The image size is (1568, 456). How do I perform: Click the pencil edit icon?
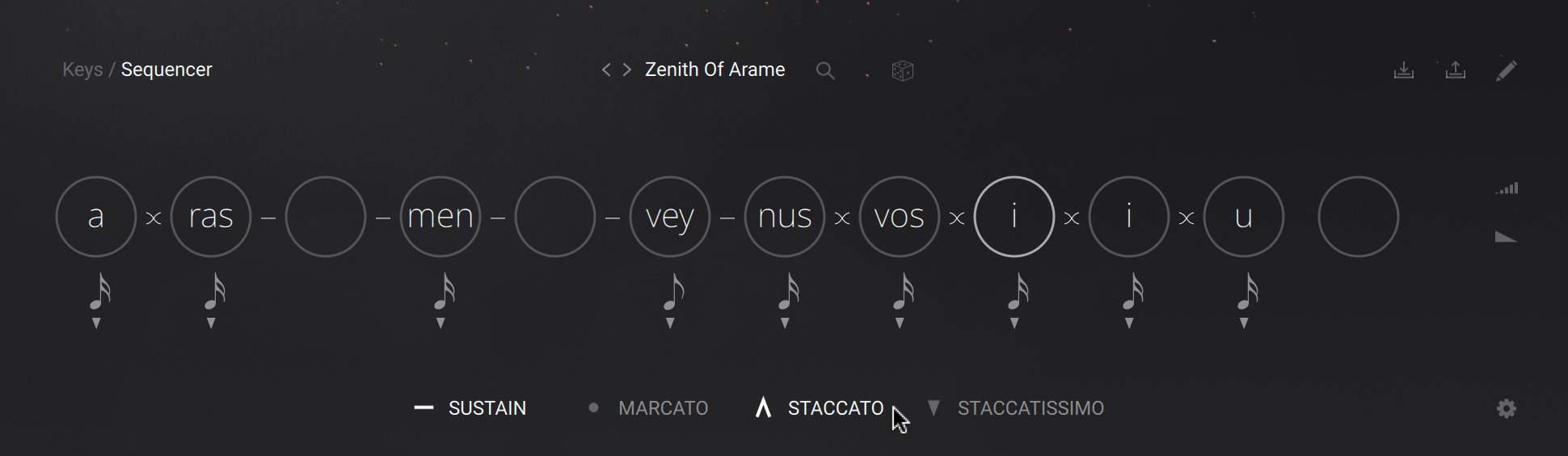click(x=1506, y=70)
